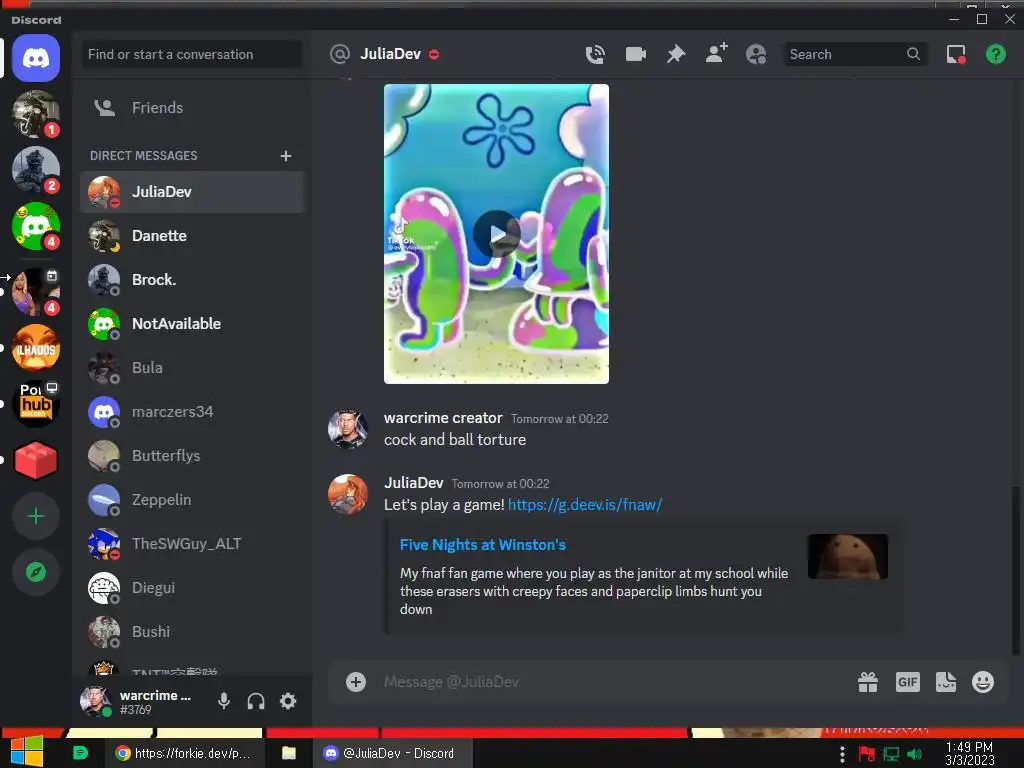Open the embed thumbnail image
The width and height of the screenshot is (1024, 768).
tap(848, 556)
